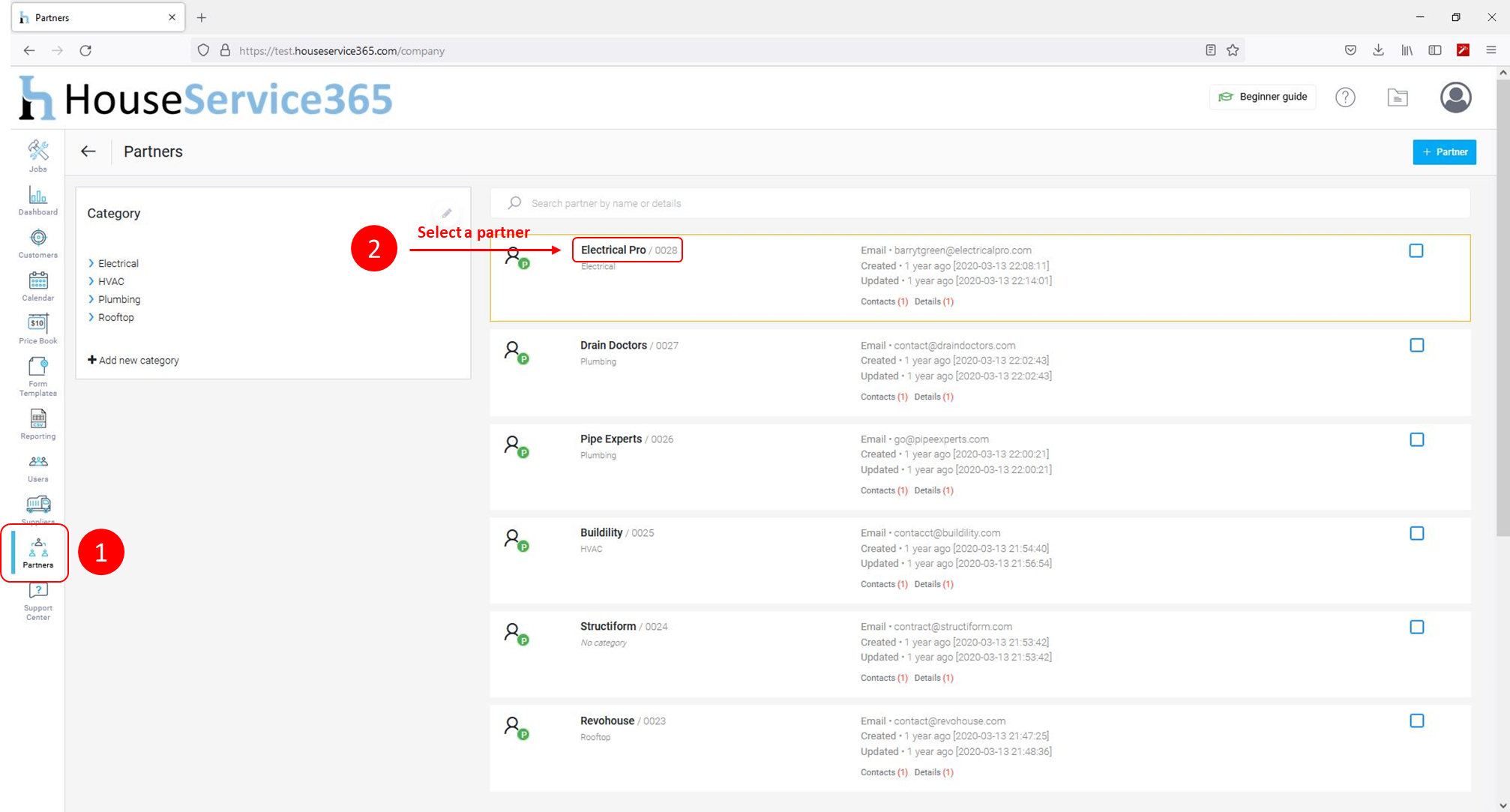
Task: Open Contacts (1) for Electrical Pro
Action: (884, 301)
